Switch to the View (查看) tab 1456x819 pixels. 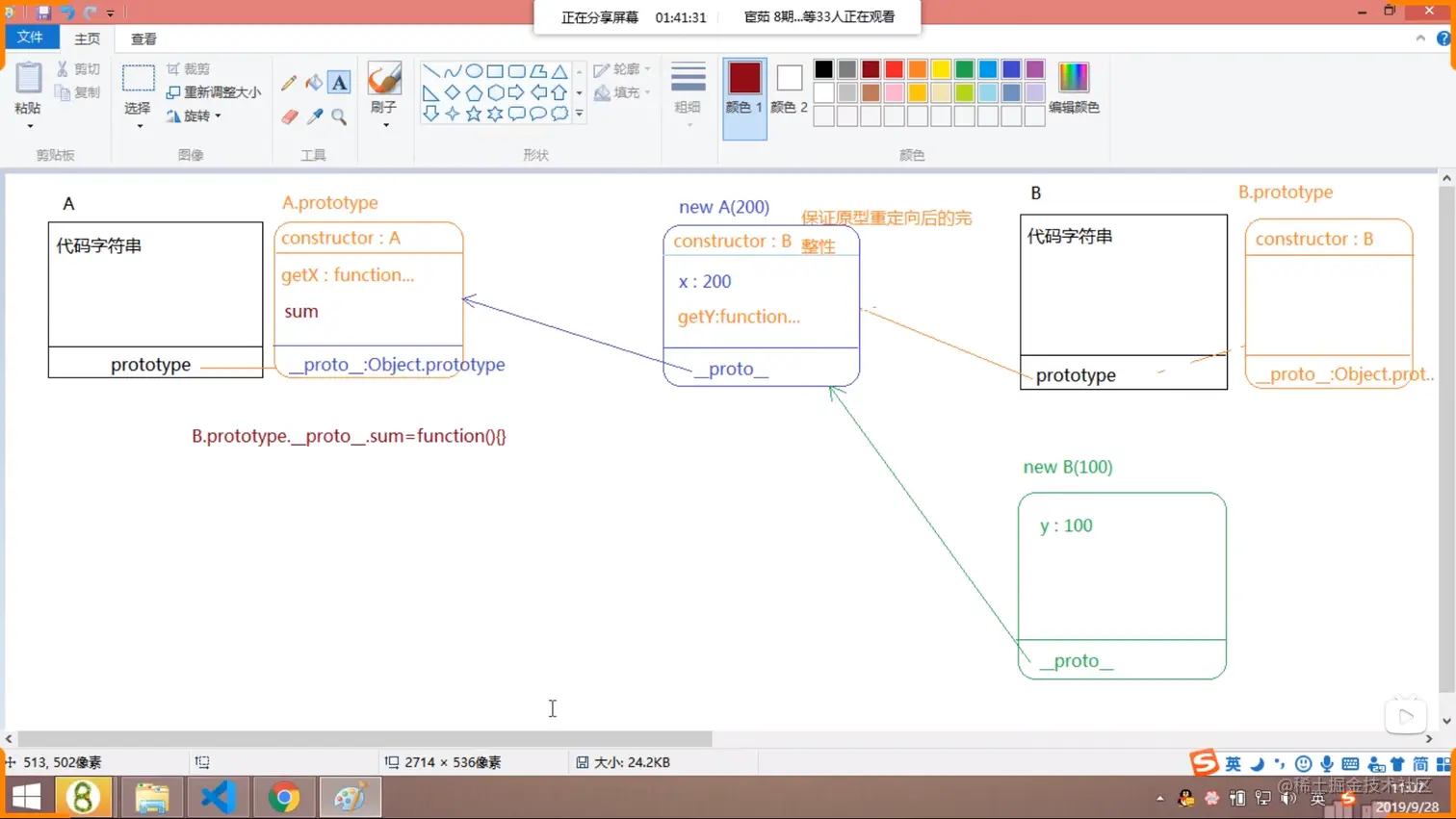[143, 38]
